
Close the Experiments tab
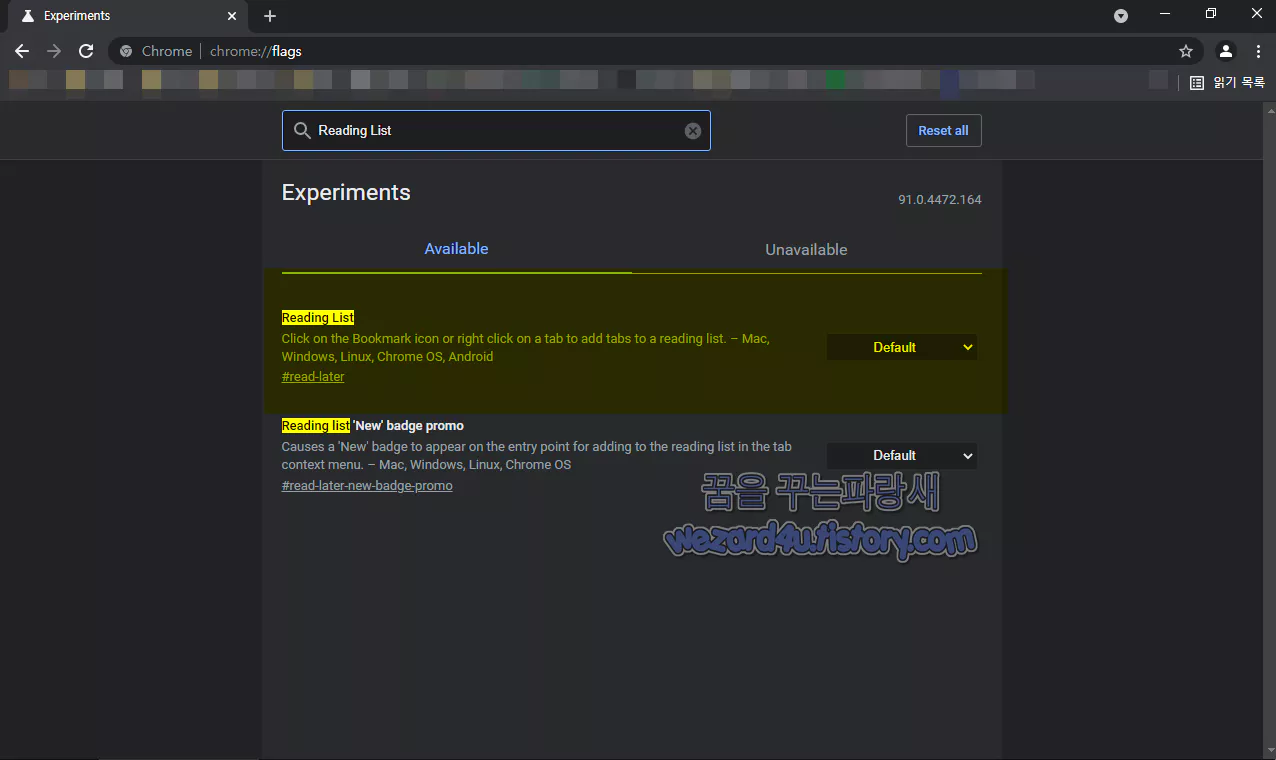click(232, 16)
